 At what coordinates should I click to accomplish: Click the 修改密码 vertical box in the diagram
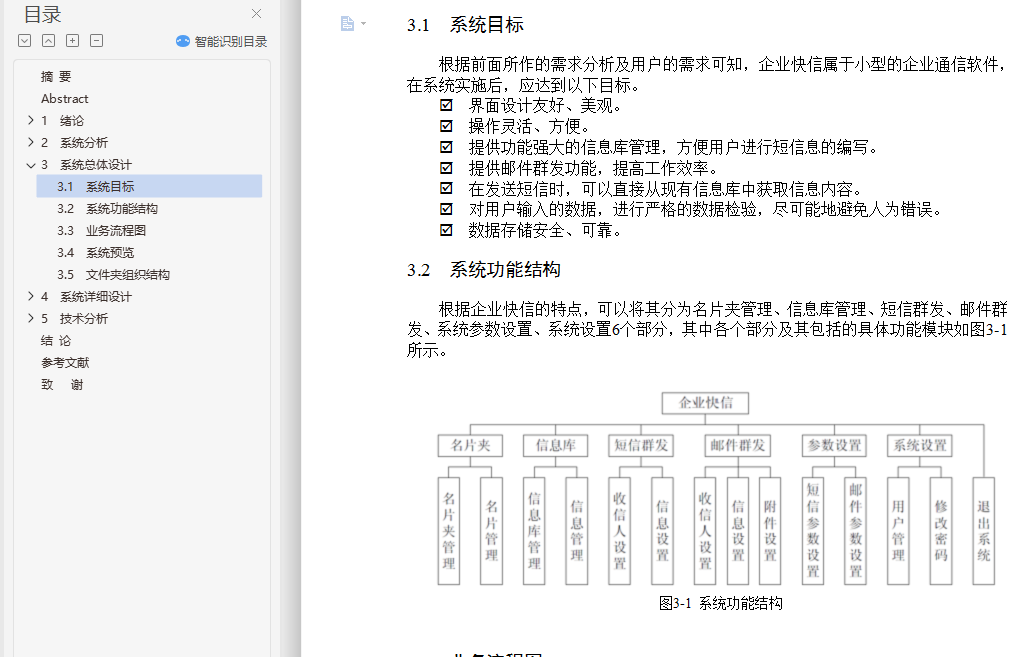(x=941, y=531)
